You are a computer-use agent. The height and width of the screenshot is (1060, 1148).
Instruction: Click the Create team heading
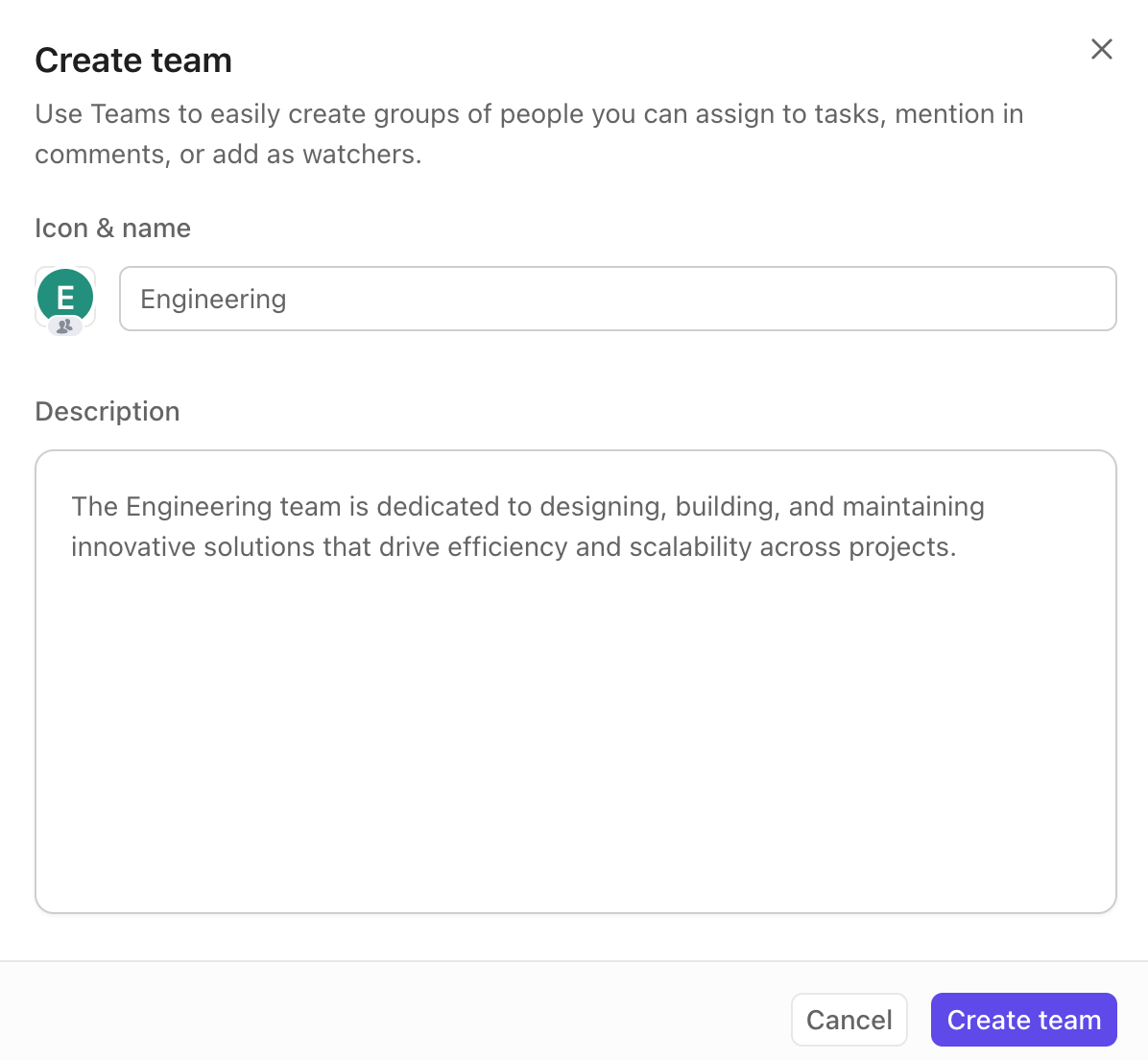pyautogui.click(x=133, y=60)
